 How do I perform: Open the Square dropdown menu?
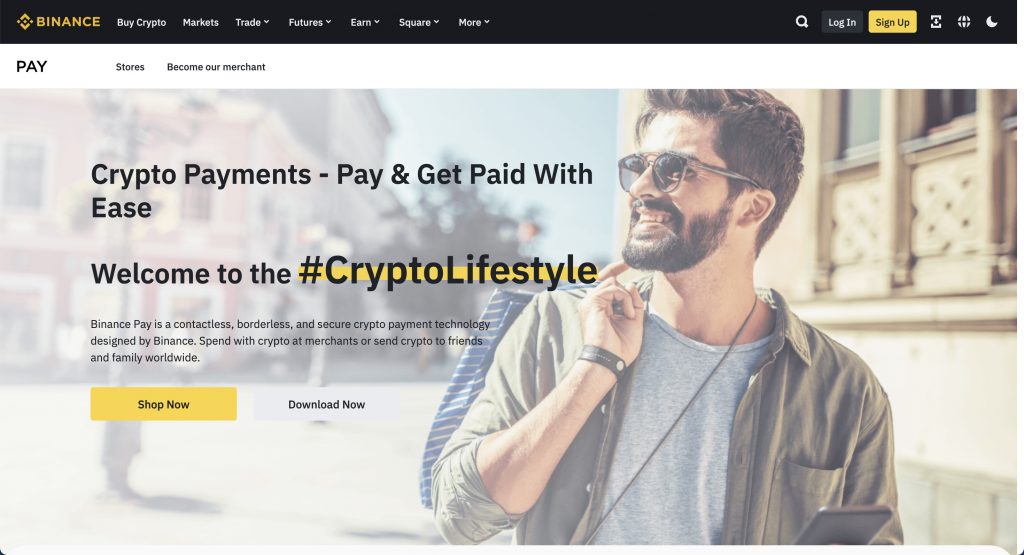419,22
